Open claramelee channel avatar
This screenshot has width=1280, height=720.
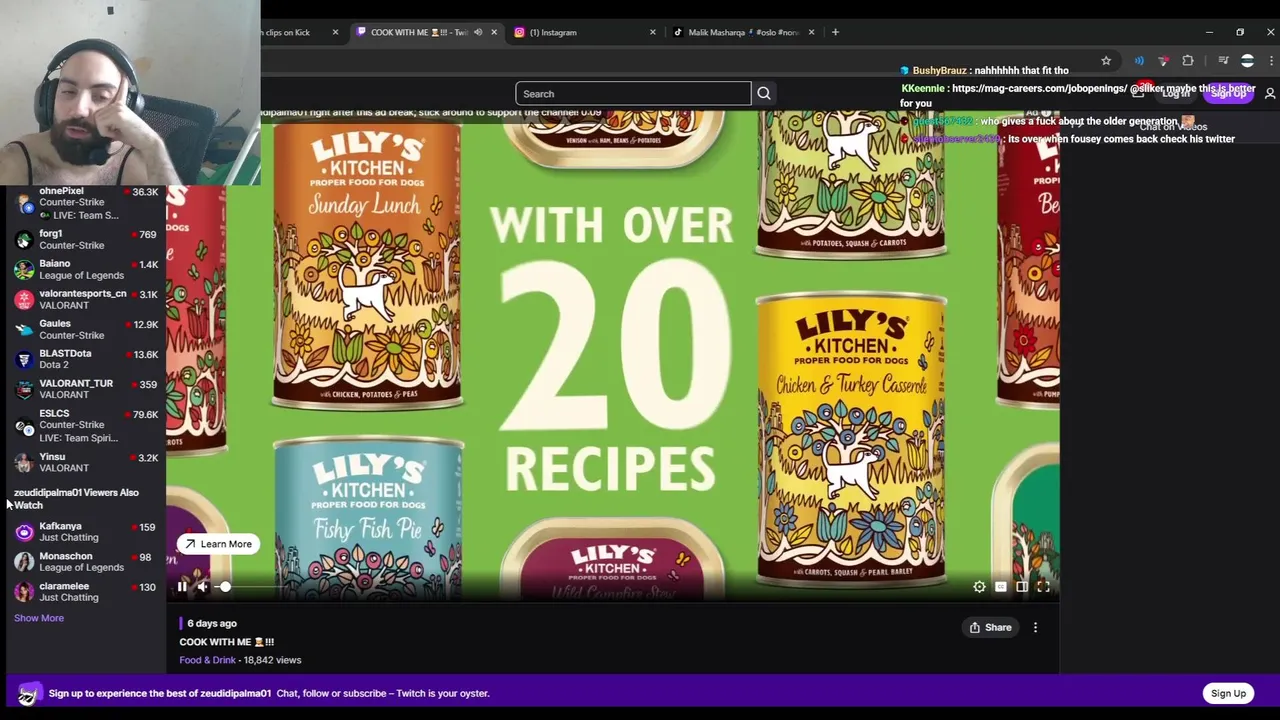pos(24,592)
